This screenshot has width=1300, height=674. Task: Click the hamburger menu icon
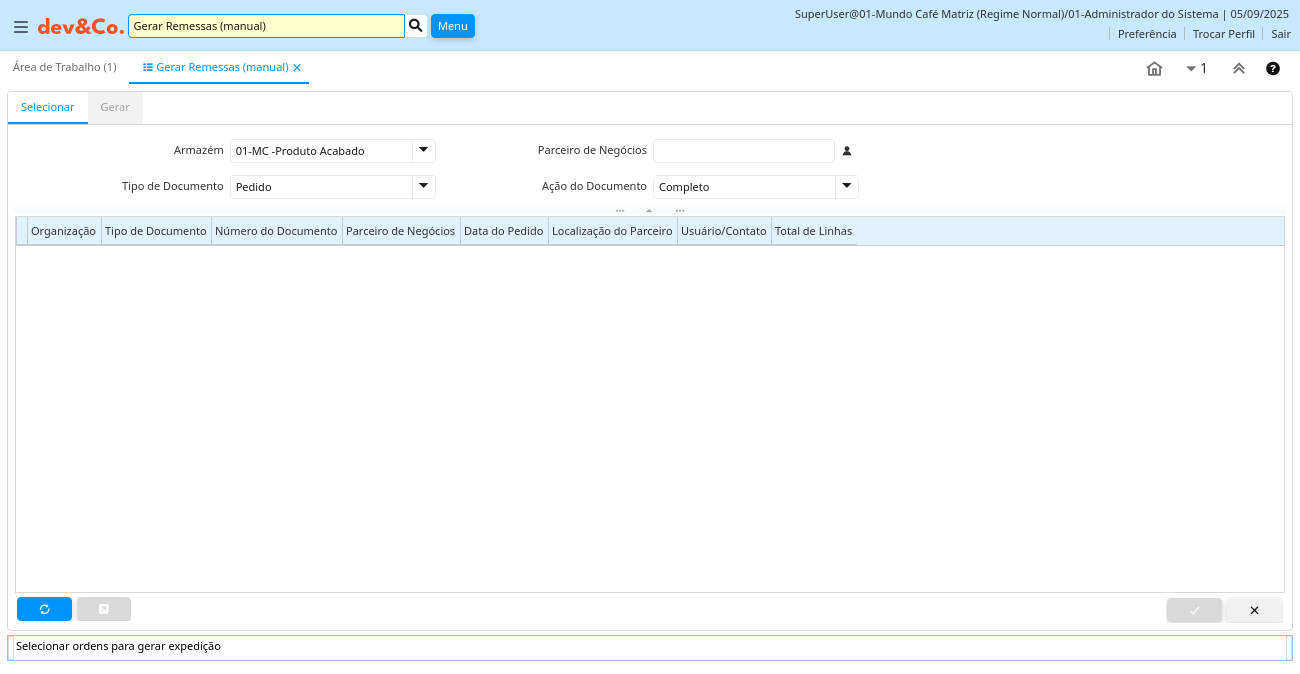coord(21,27)
